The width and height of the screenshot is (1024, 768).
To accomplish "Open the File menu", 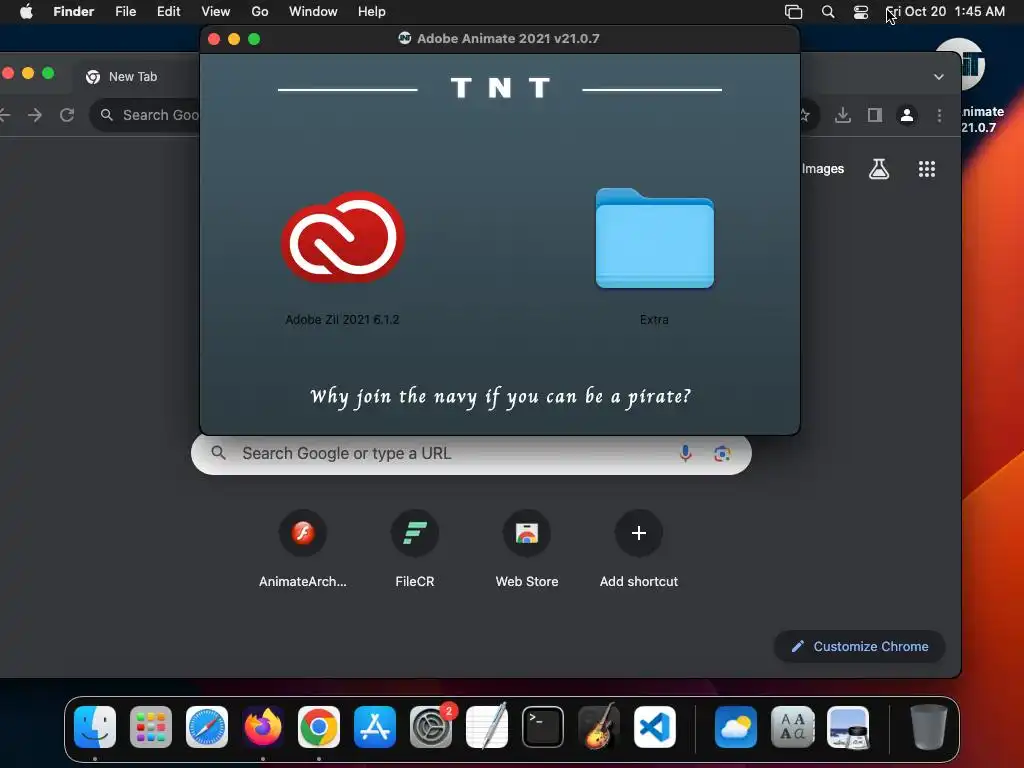I will pos(125,12).
